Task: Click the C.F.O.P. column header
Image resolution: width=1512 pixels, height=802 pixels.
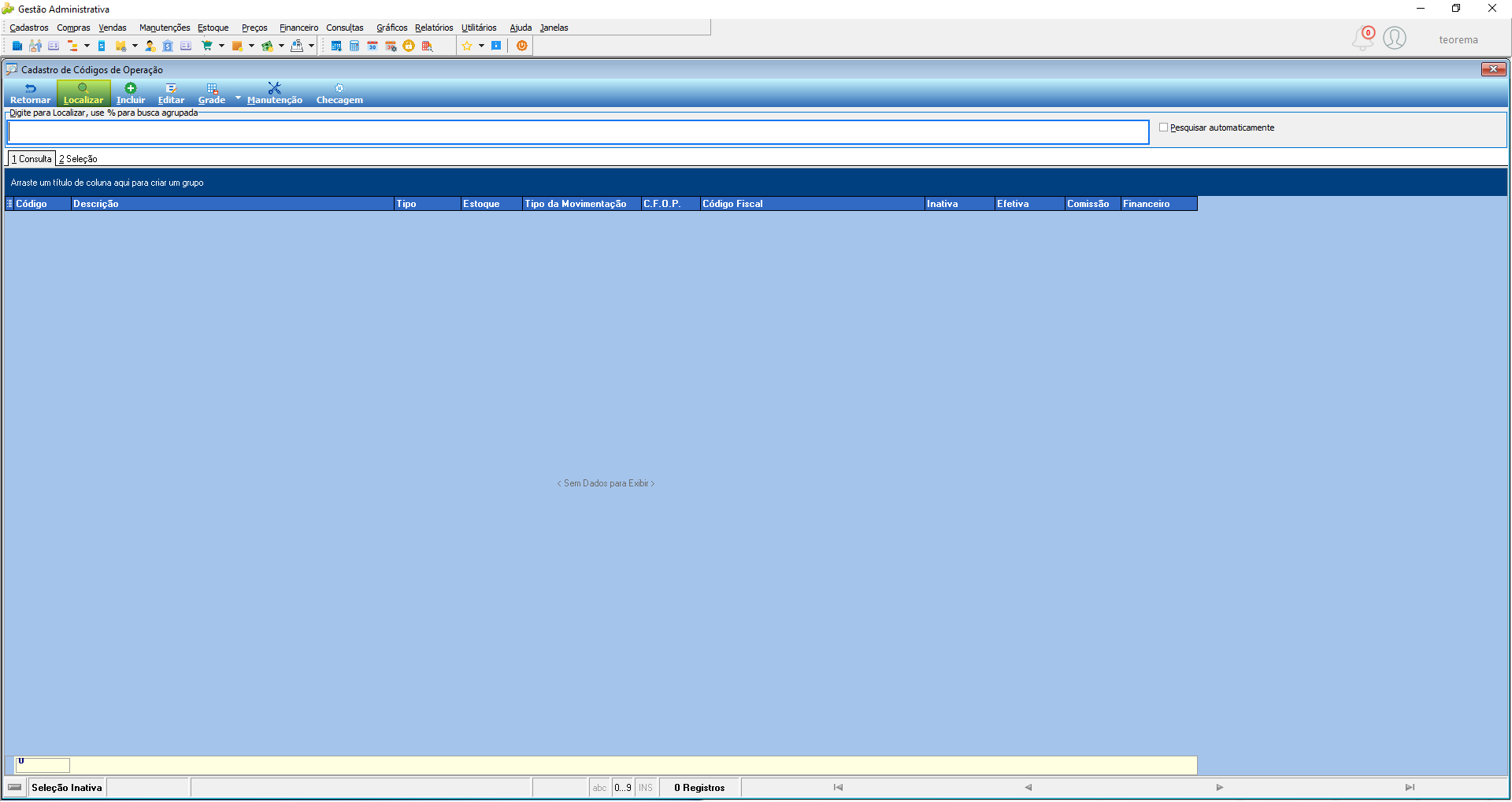Action: (x=670, y=204)
